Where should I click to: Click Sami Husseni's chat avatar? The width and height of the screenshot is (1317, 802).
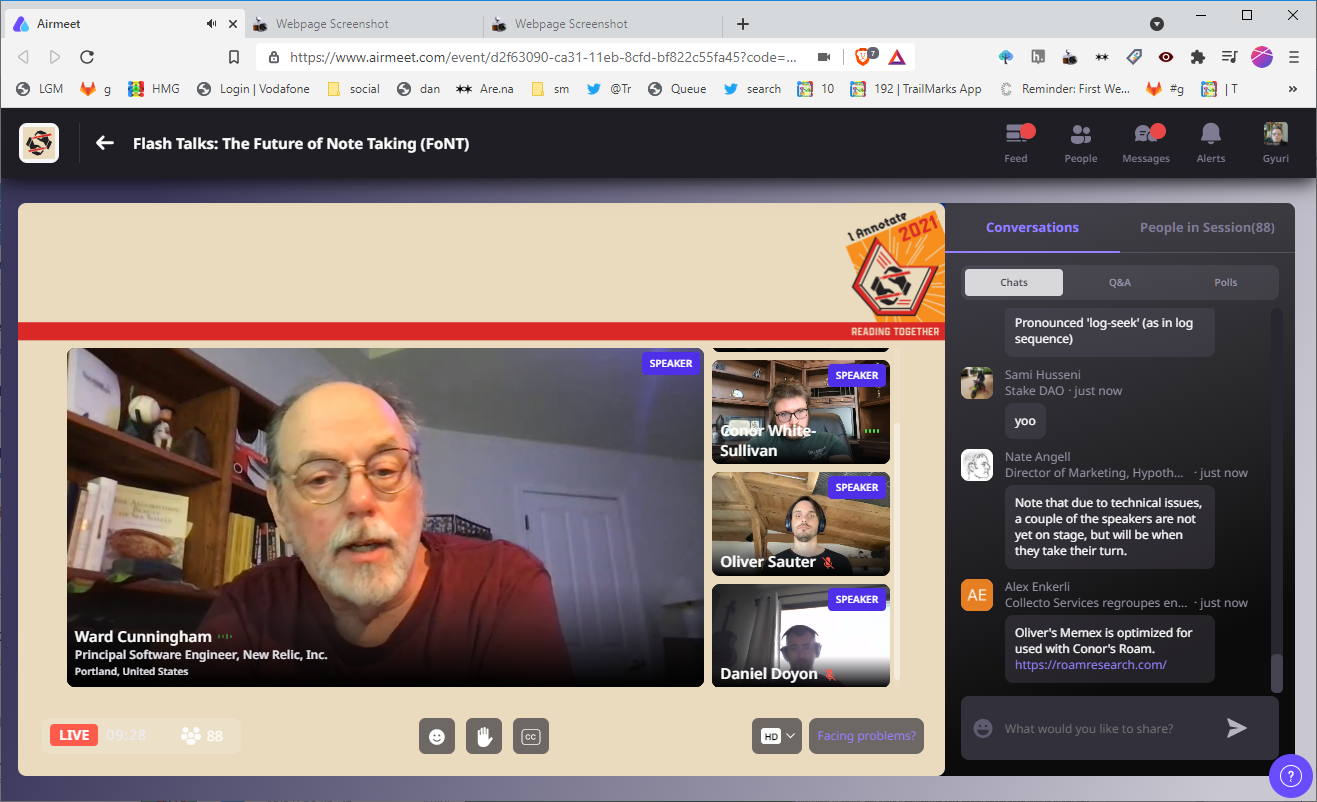(977, 383)
